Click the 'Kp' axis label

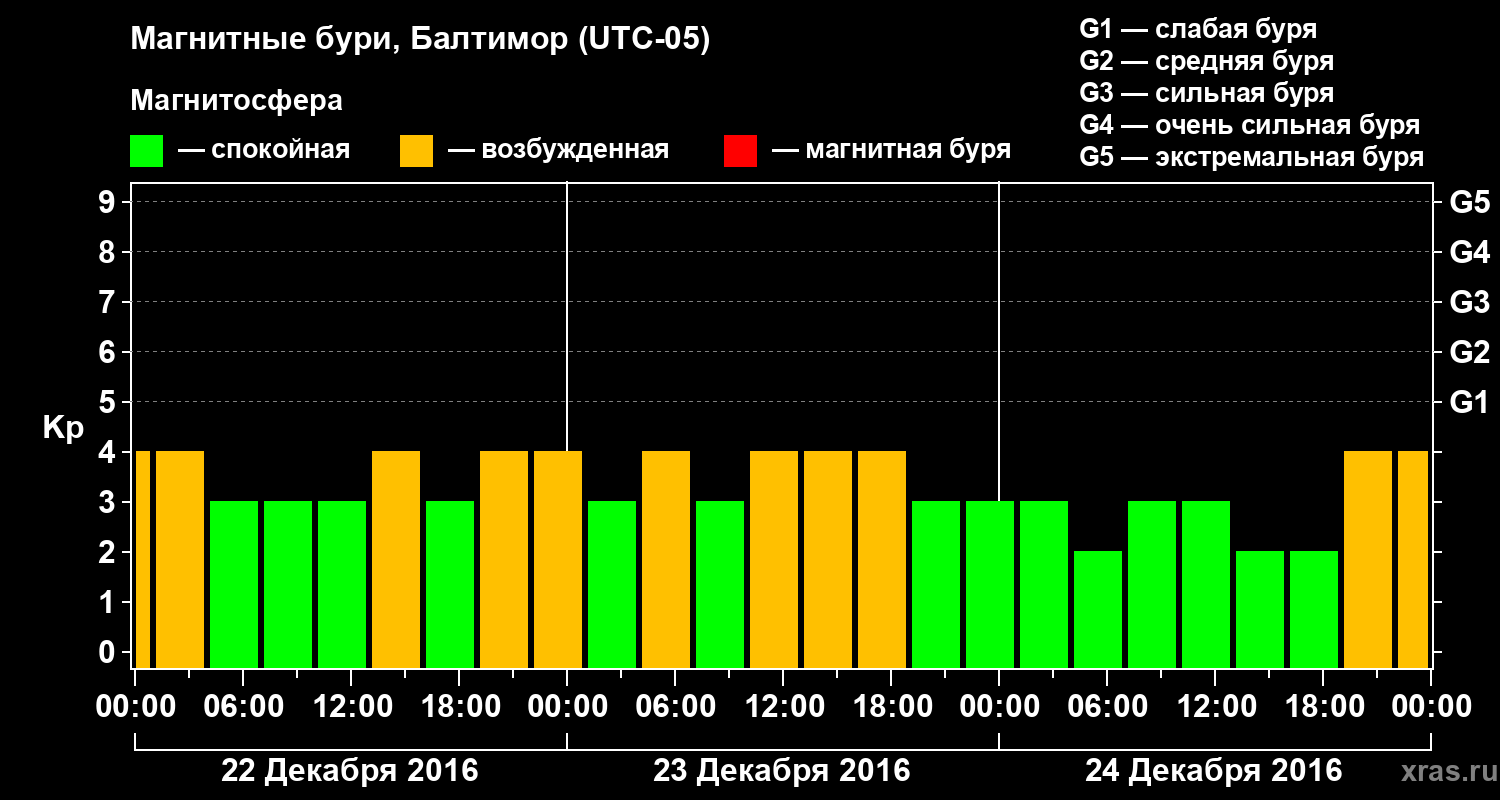[x=63, y=428]
